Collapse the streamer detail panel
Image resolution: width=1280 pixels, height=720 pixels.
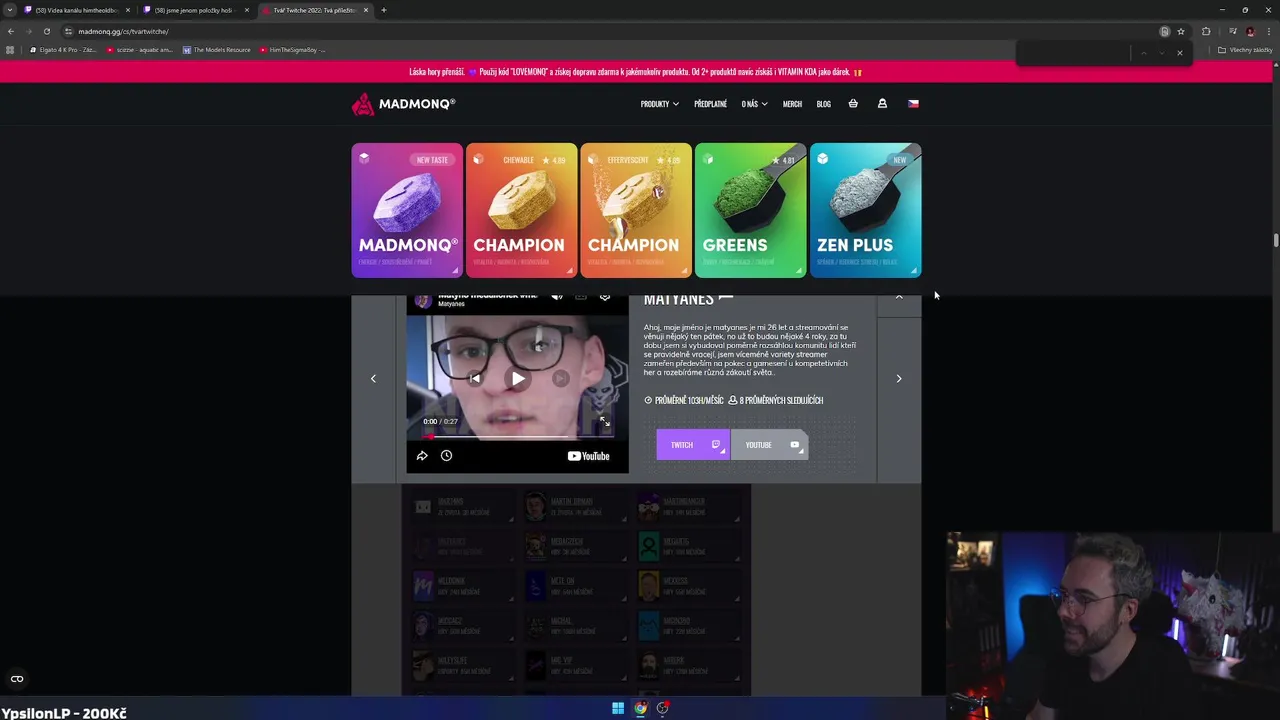coord(899,297)
